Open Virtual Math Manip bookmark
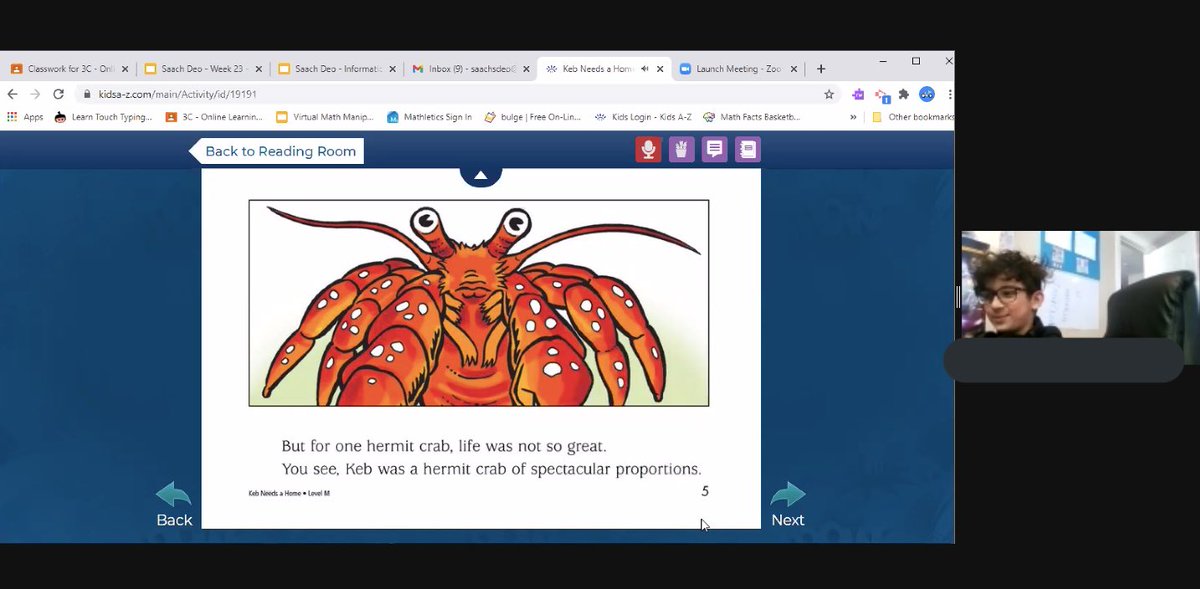1200x589 pixels. click(325, 117)
